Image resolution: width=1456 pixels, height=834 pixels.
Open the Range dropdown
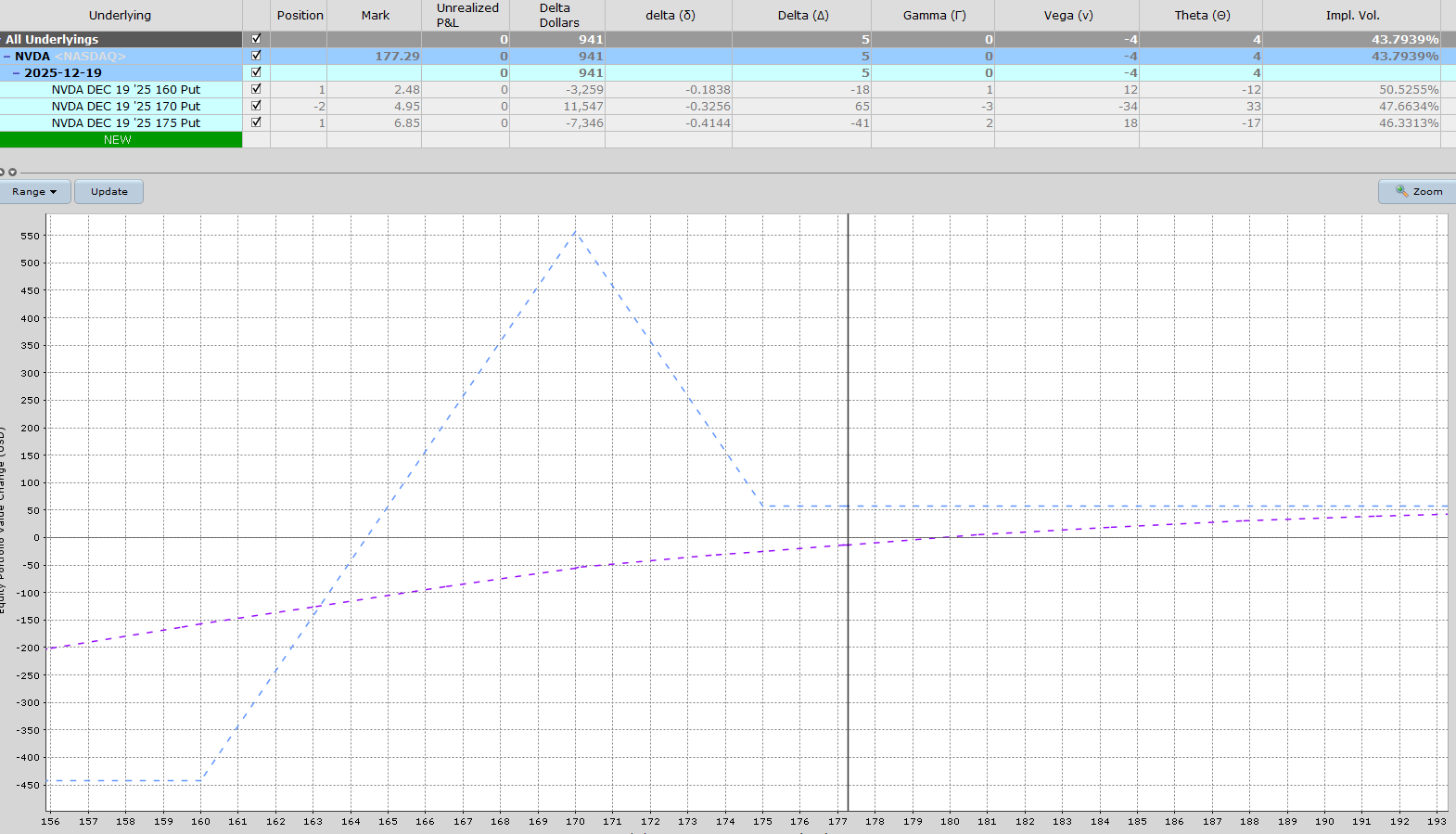coord(35,192)
